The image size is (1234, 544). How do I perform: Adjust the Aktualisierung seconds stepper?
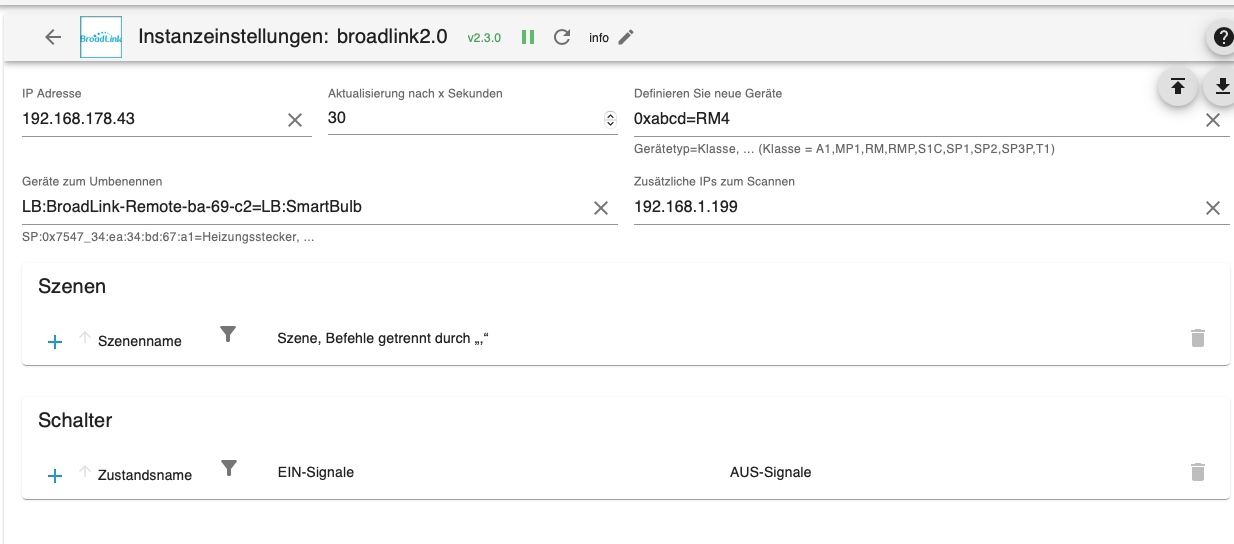pyautogui.click(x=610, y=119)
